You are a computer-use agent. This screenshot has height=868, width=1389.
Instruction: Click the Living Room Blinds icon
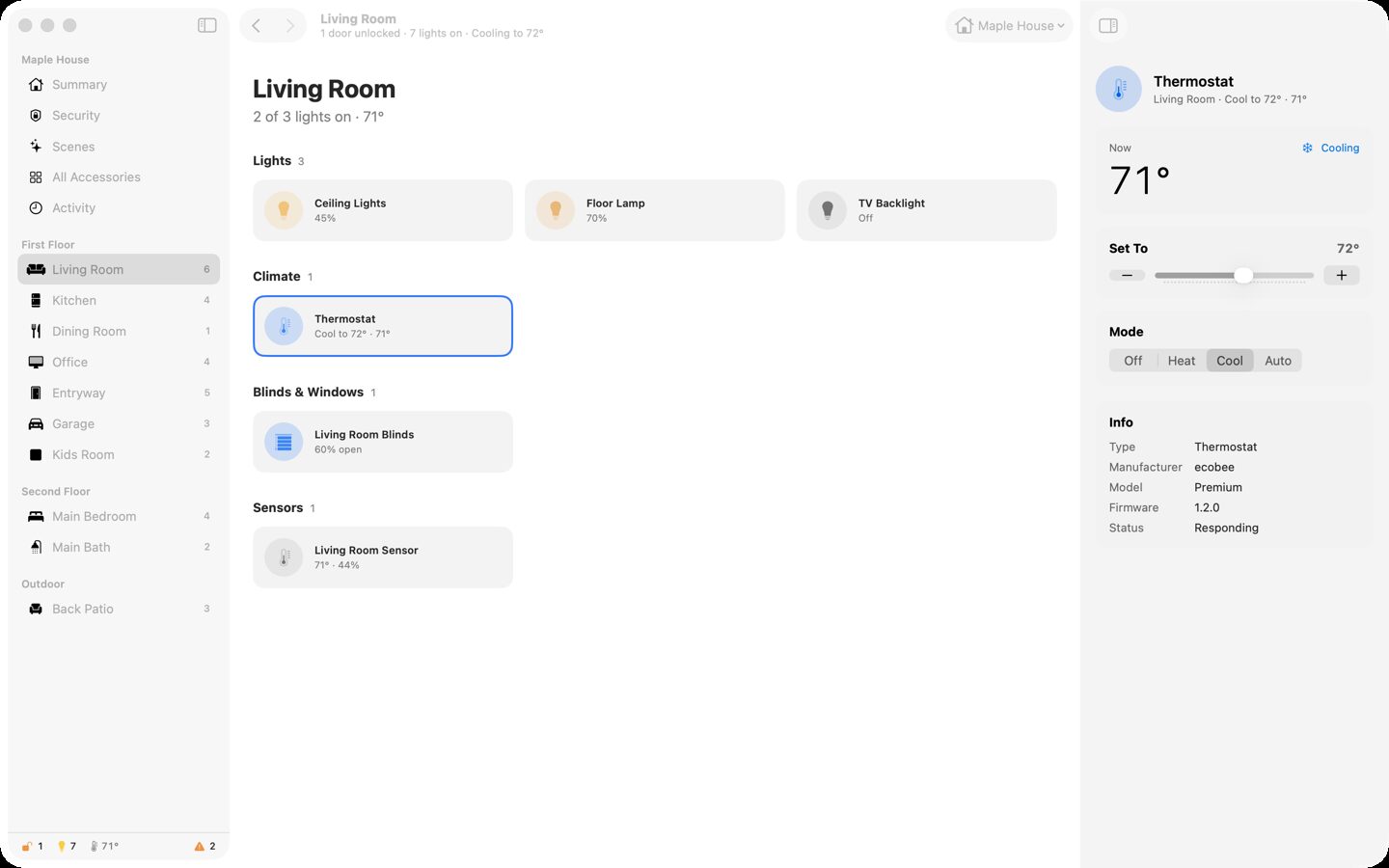284,442
